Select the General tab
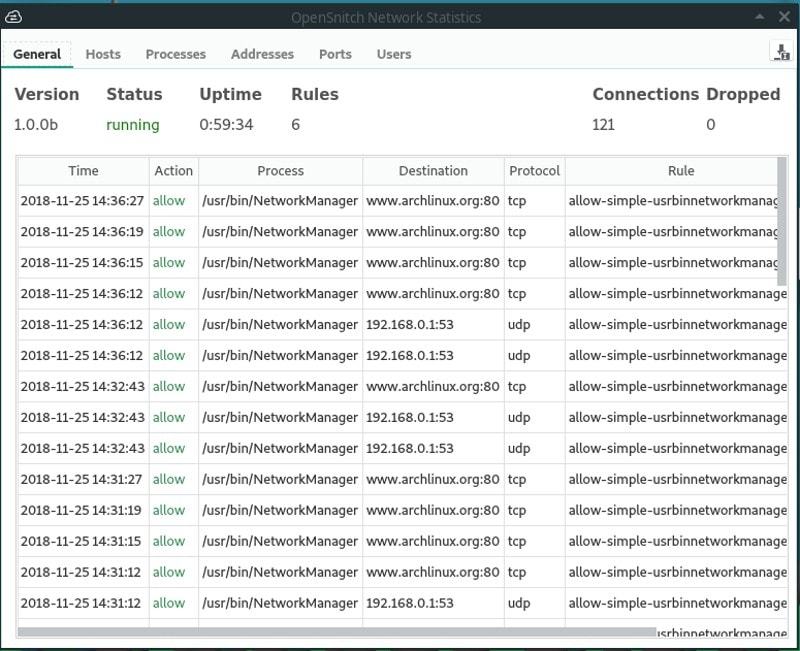This screenshot has height=651, width=800. 36,54
